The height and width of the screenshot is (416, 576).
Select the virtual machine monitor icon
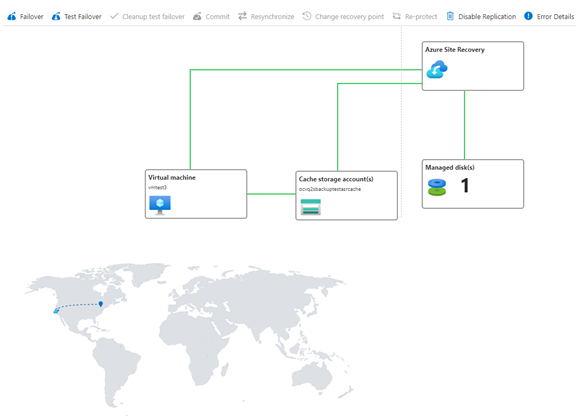pos(160,205)
